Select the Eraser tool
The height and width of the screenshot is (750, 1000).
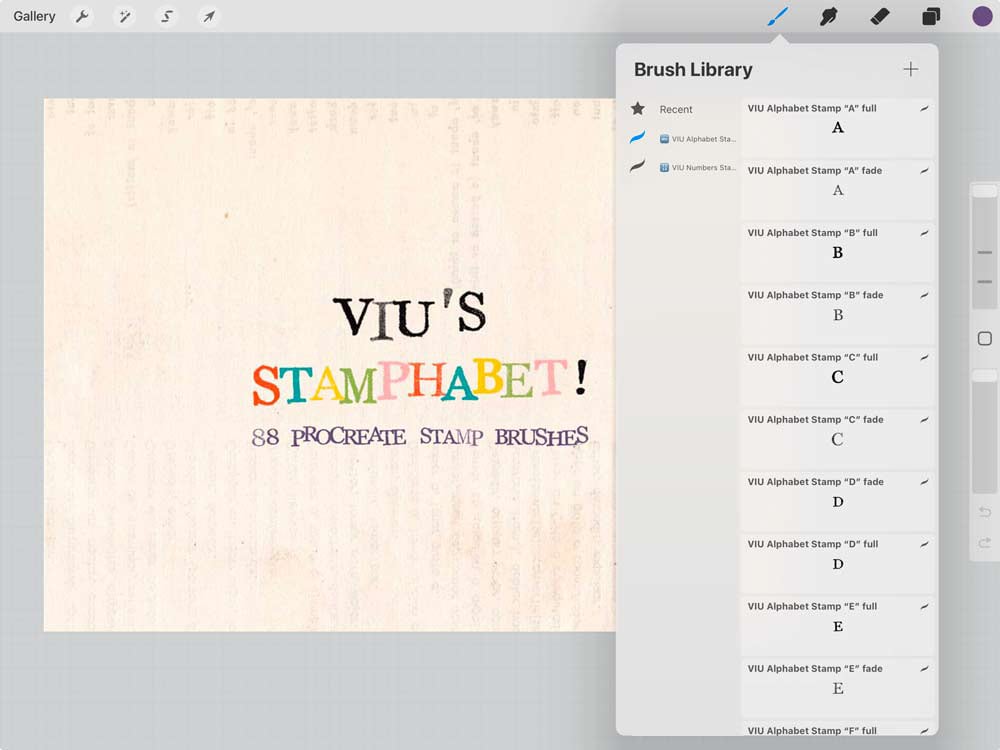(879, 16)
